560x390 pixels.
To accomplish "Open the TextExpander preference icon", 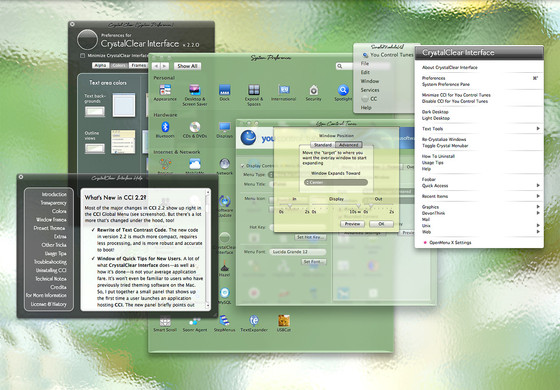I will point(254,321).
